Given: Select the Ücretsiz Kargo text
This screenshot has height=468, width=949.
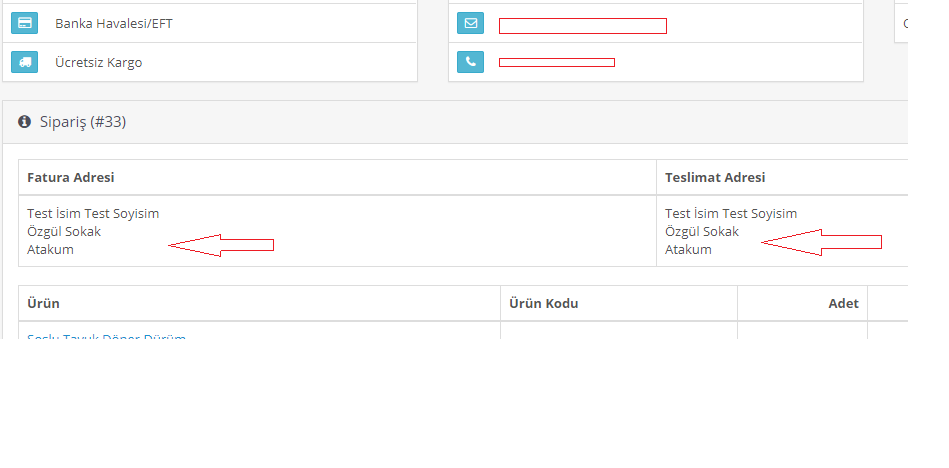Looking at the screenshot, I should coord(99,62).
